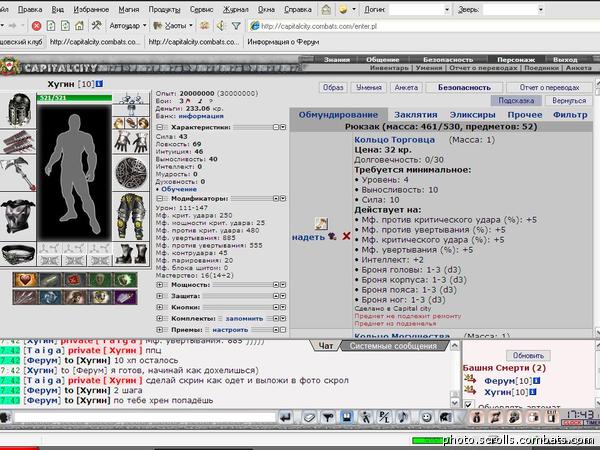Open the Прочее inventory tab

click(x=525, y=115)
